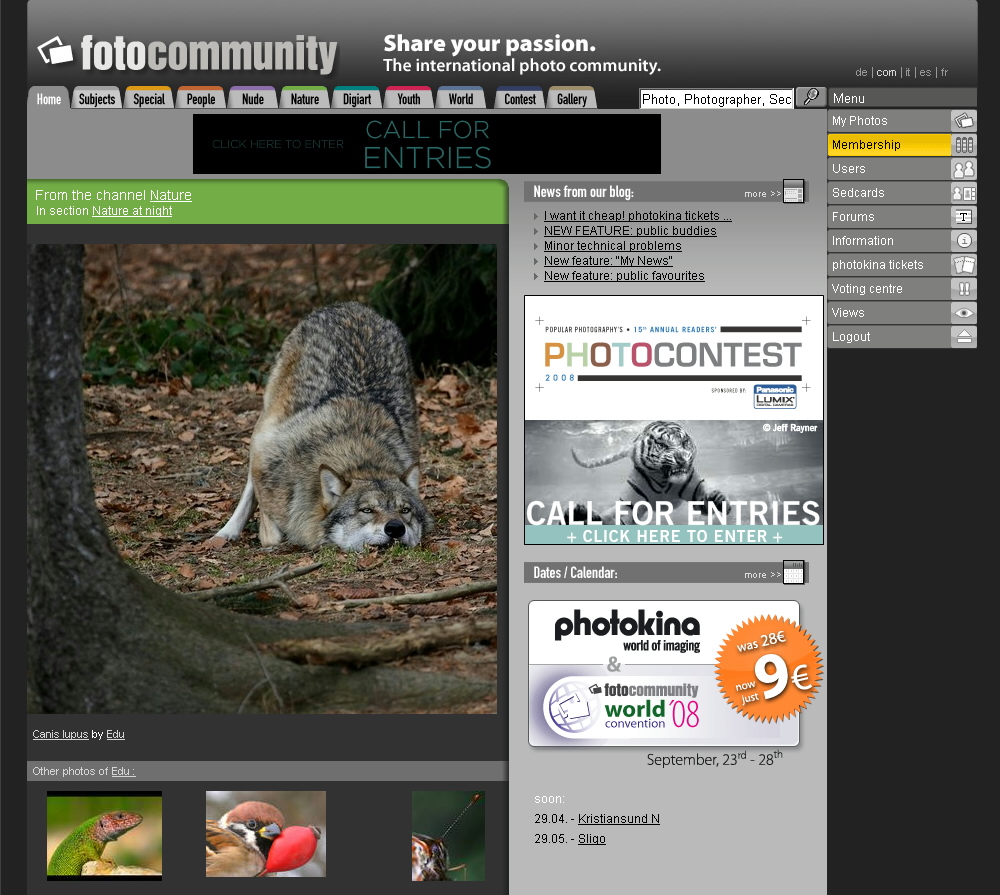Open Edu link in Other photos heading
This screenshot has width=1000, height=895.
coord(123,771)
